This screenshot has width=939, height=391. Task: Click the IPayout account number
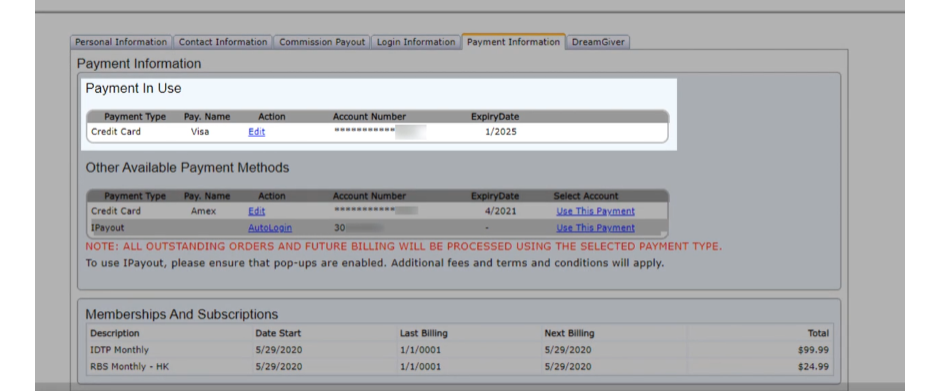[x=358, y=228]
